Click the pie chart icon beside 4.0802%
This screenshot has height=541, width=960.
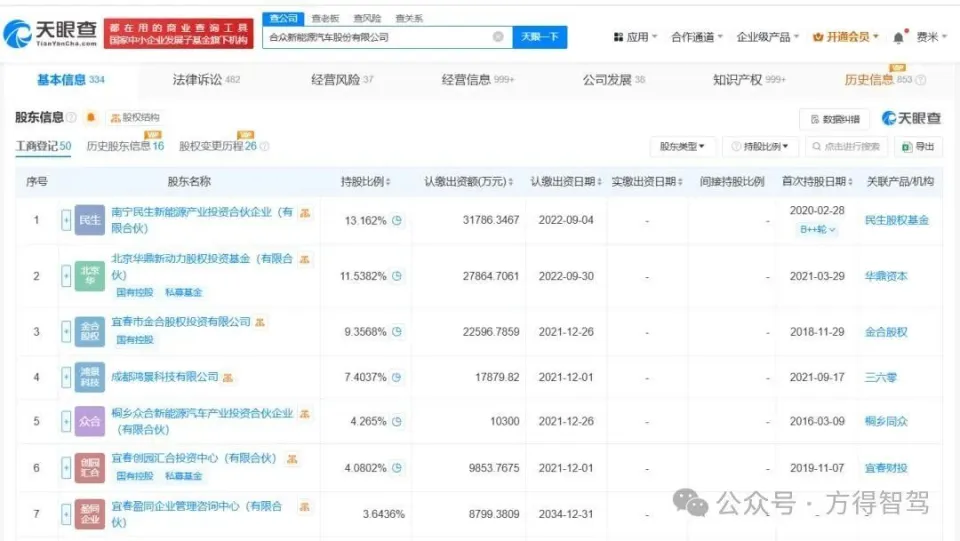pos(397,468)
